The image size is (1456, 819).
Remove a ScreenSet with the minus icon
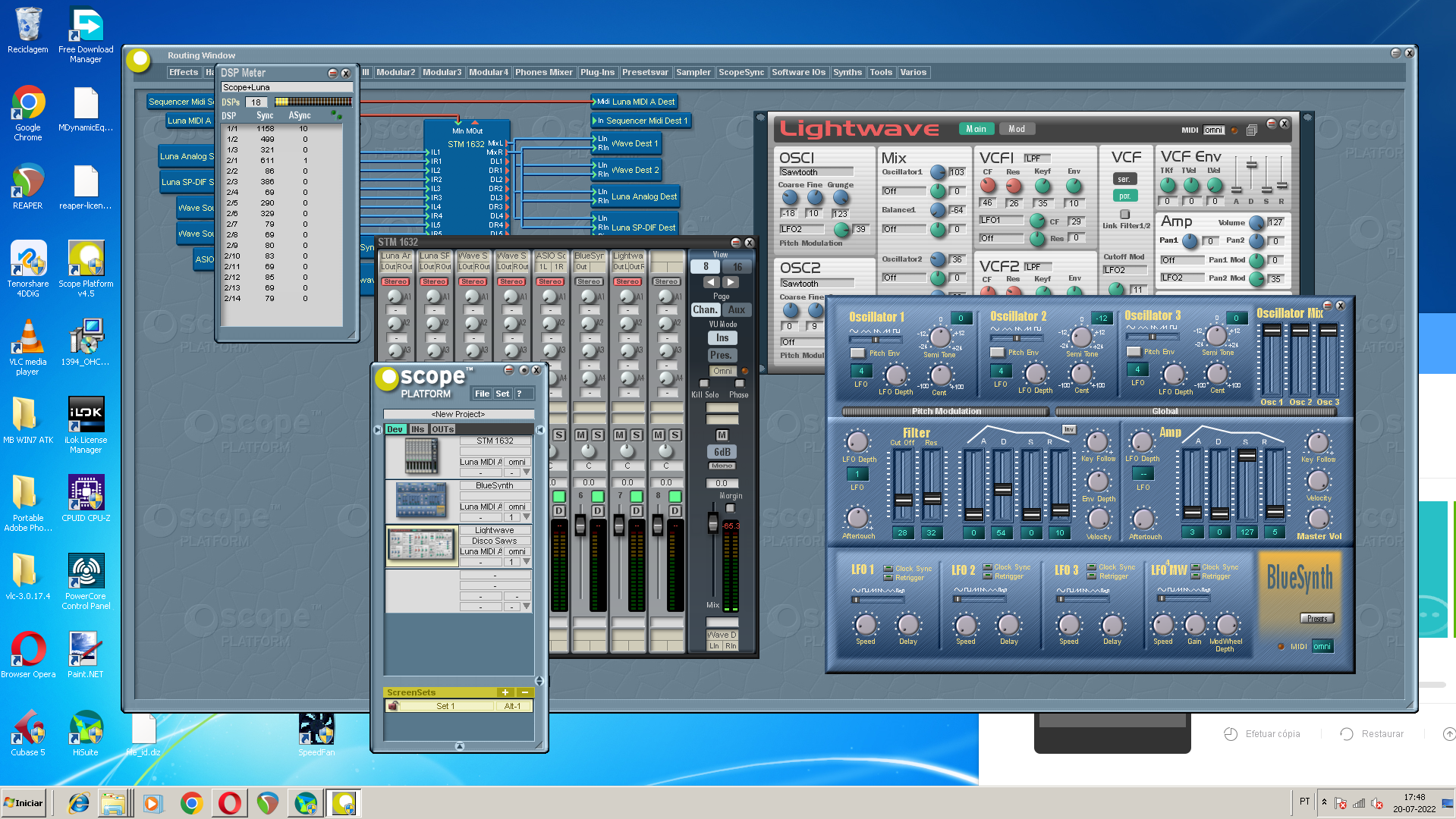(524, 692)
